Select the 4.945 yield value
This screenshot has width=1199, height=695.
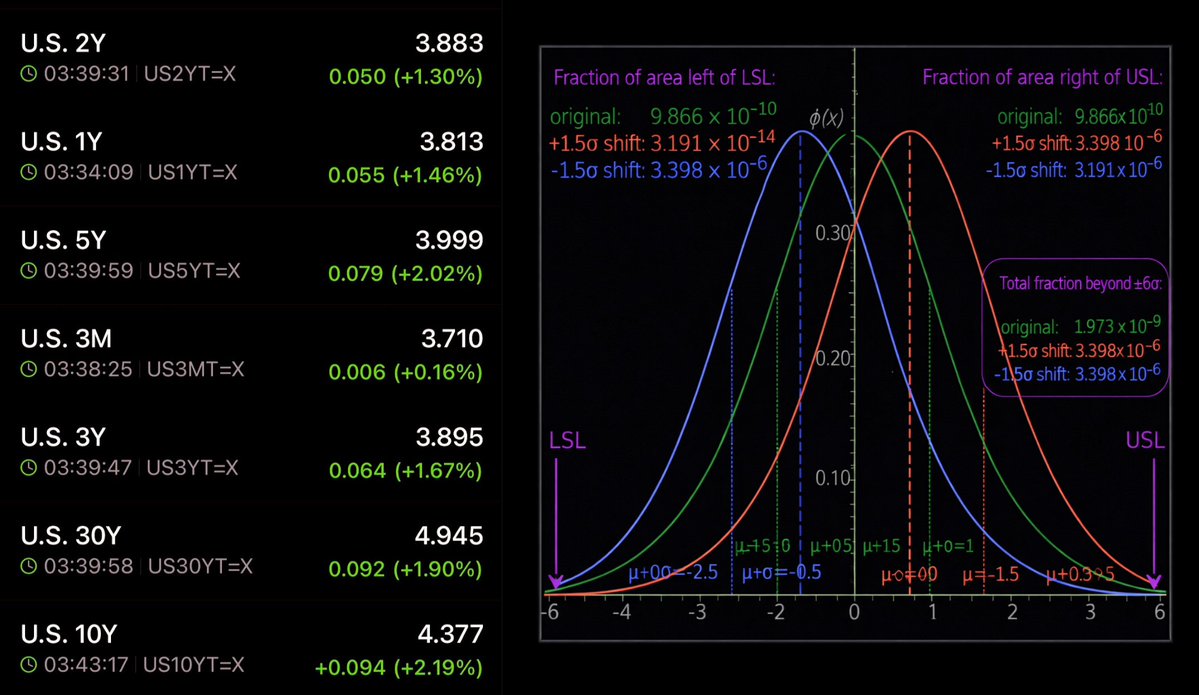tap(448, 536)
